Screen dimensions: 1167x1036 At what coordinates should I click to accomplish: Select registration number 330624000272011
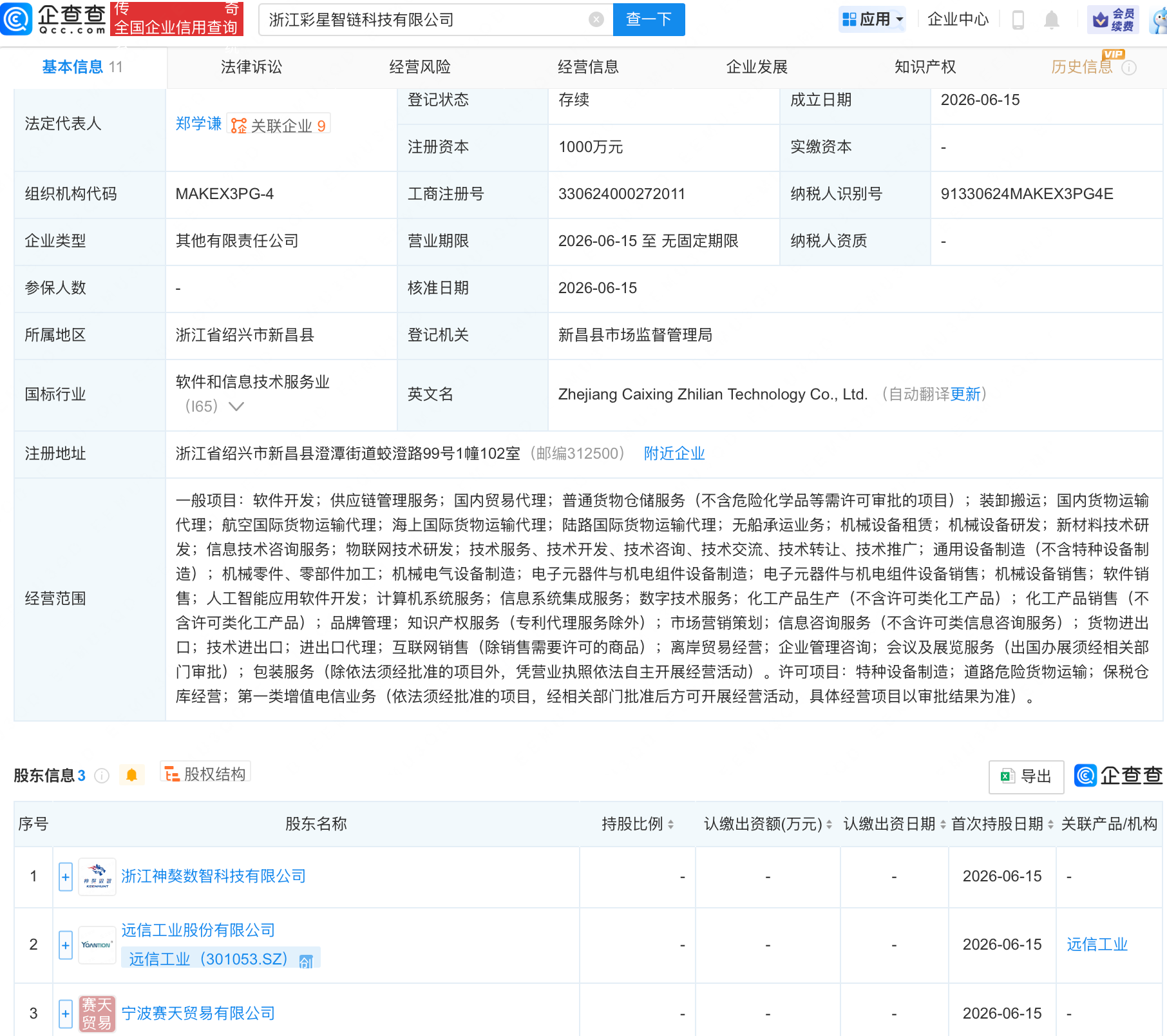coord(621,194)
